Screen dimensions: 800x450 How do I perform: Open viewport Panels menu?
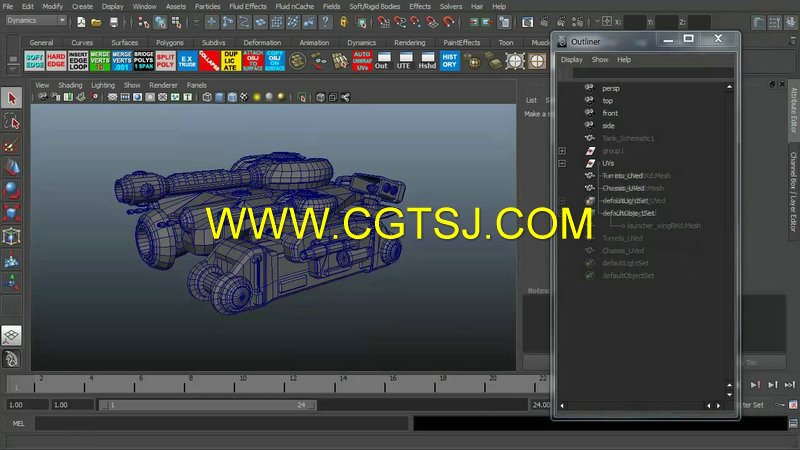[x=196, y=85]
